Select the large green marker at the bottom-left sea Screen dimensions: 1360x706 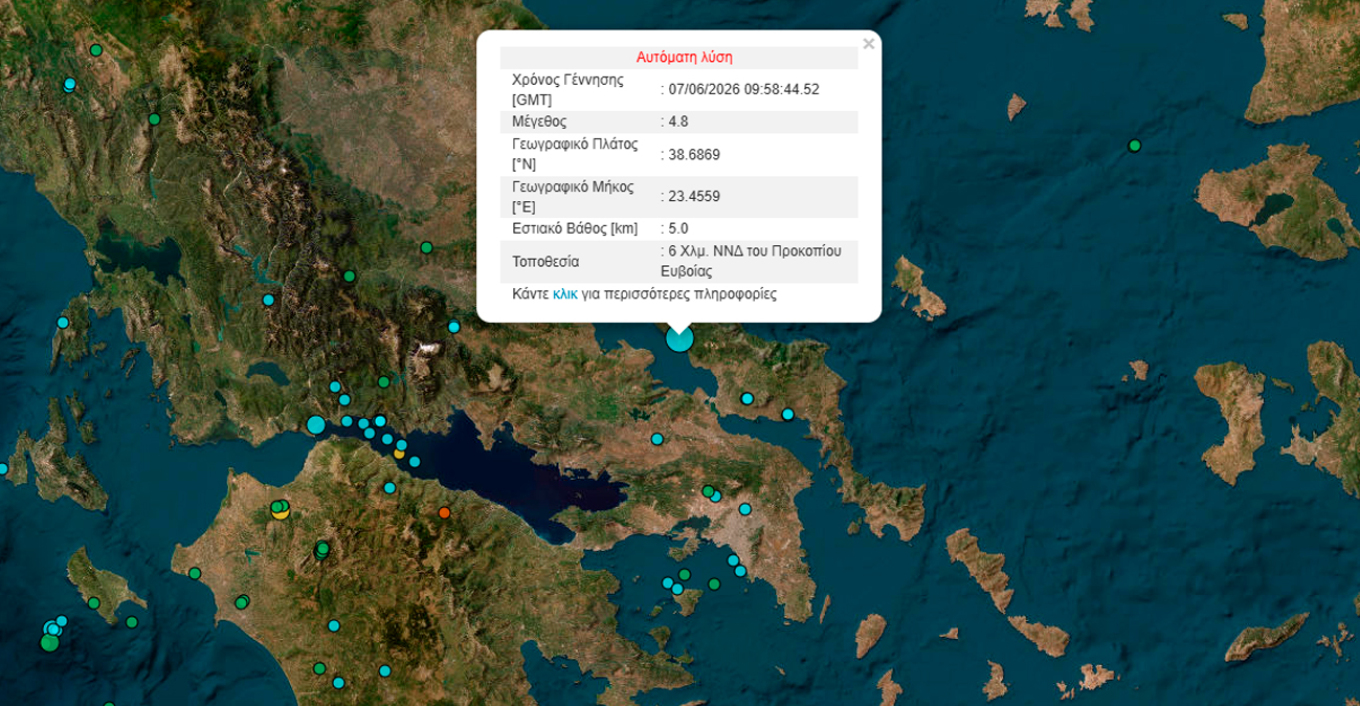(x=49, y=643)
